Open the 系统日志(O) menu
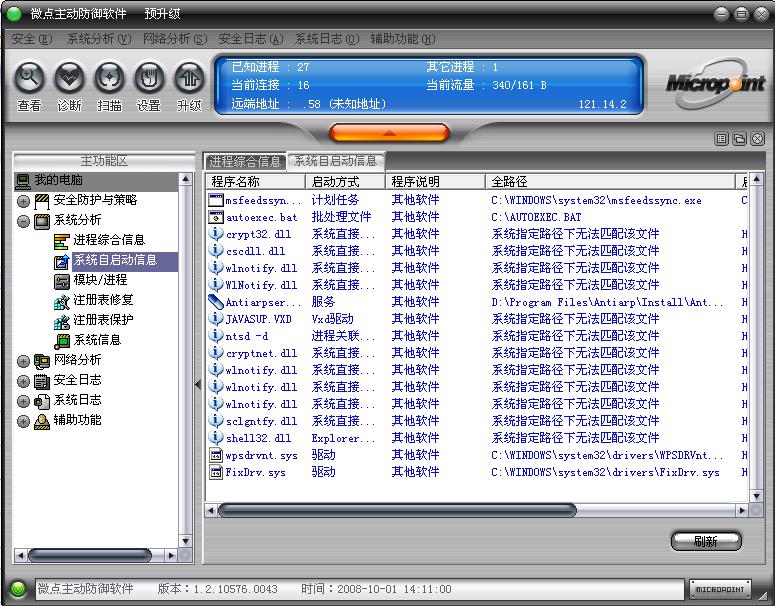775x606 pixels. tap(327, 39)
